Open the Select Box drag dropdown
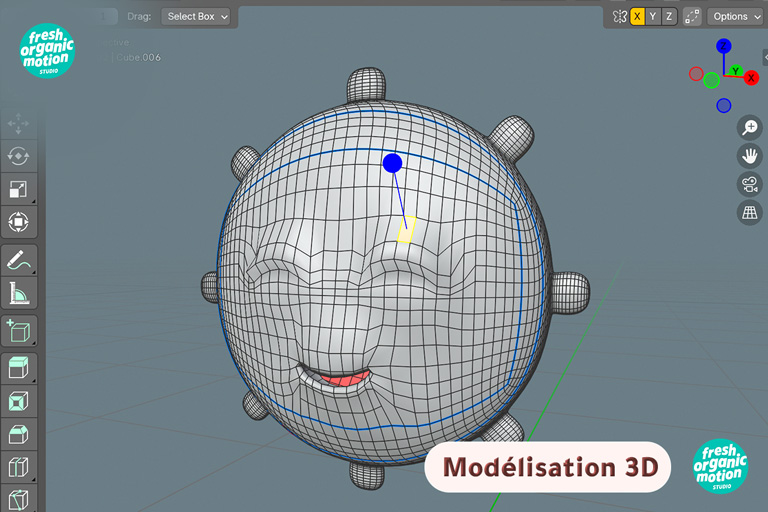The width and height of the screenshot is (768, 512). click(196, 16)
